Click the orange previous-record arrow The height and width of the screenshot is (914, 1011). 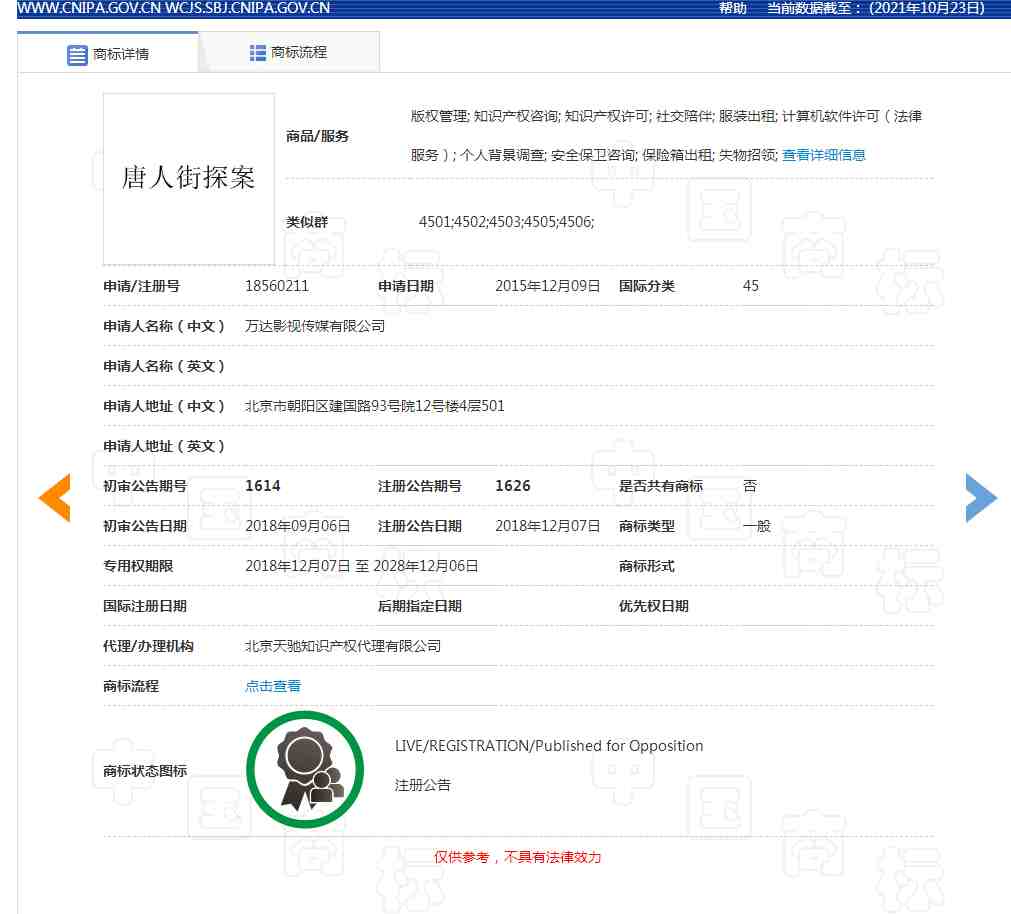pyautogui.click(x=55, y=498)
